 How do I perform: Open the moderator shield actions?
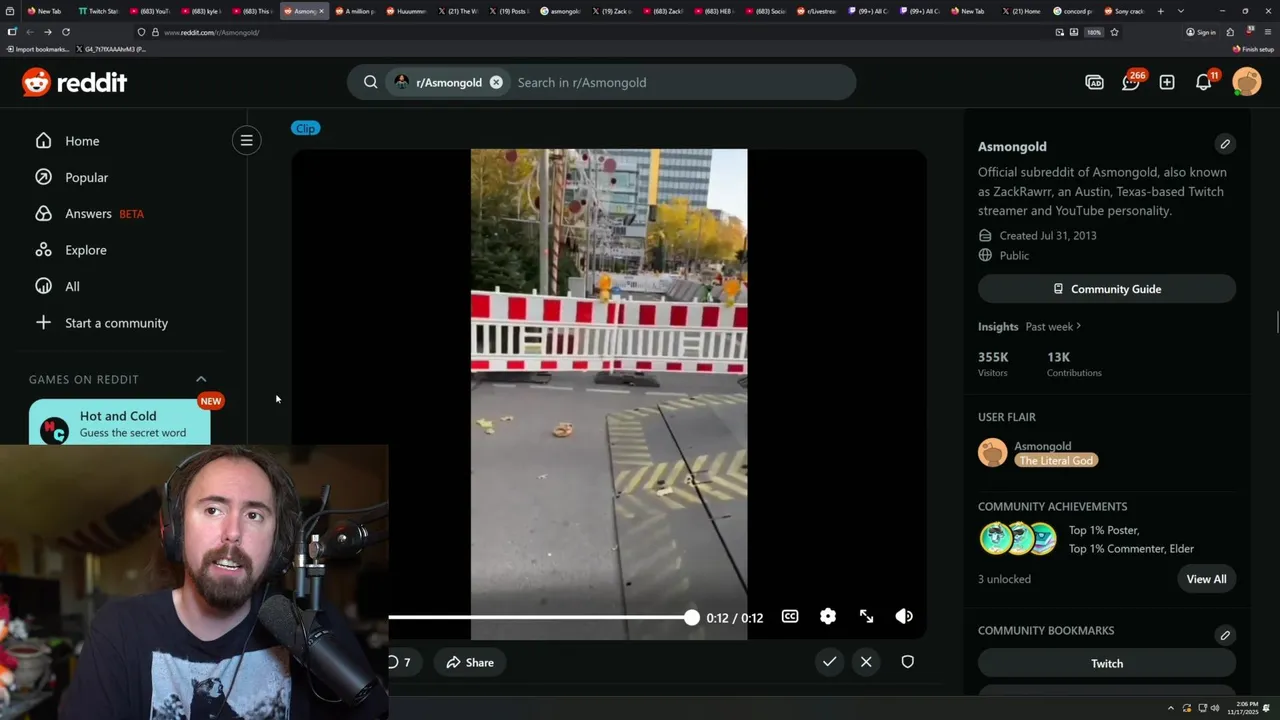(x=907, y=662)
